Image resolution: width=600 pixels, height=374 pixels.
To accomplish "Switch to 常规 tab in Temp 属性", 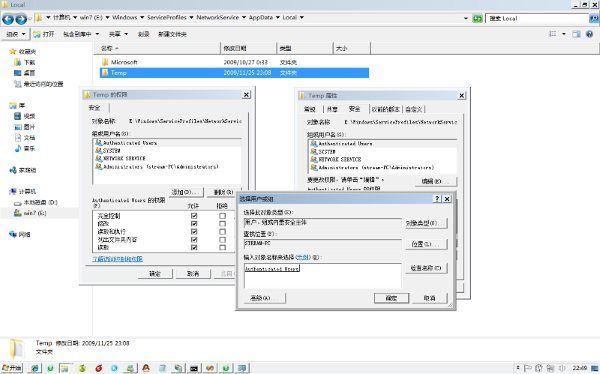I will [x=310, y=109].
